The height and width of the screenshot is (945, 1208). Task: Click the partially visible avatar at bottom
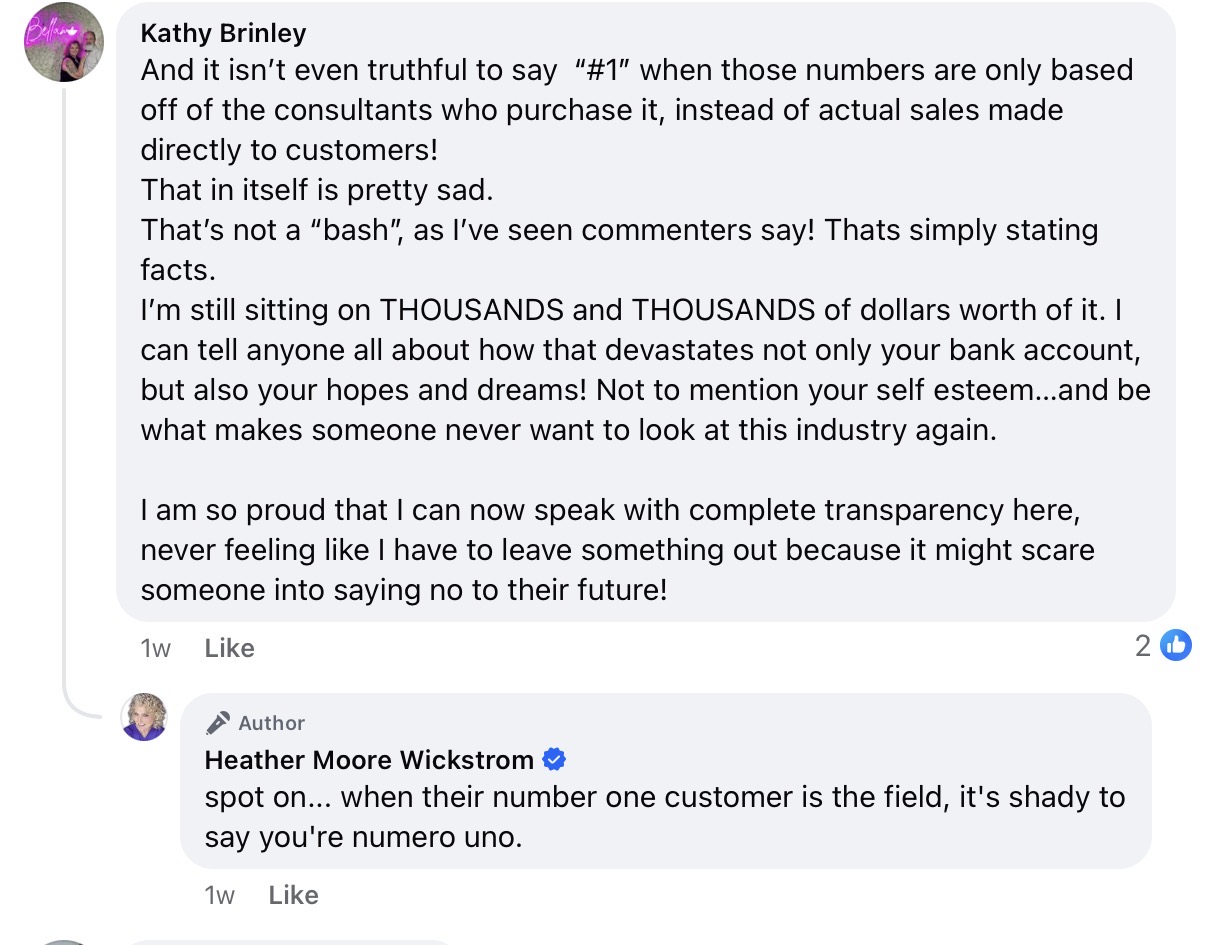tap(64, 940)
